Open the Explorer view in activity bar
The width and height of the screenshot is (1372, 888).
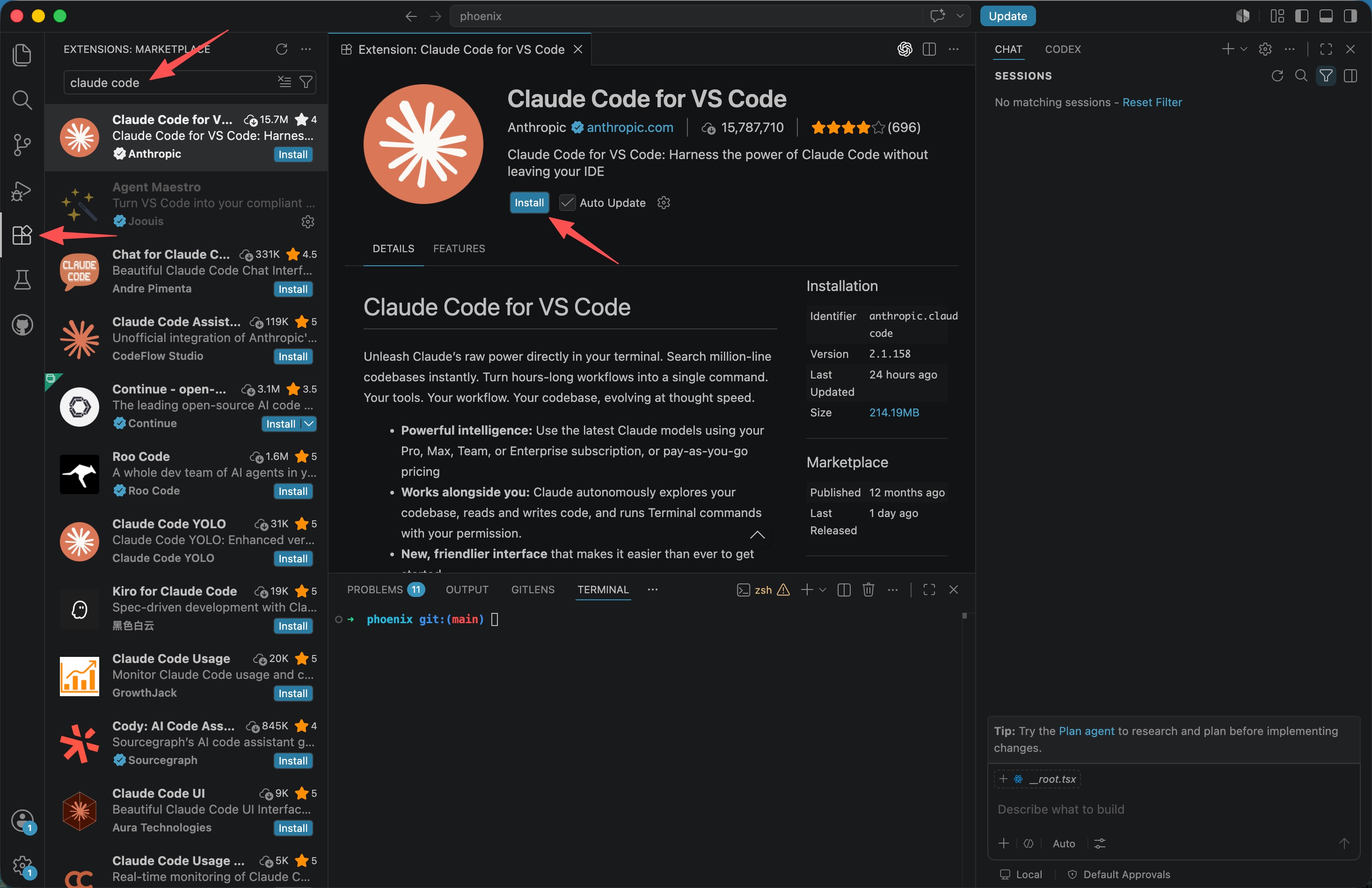pos(22,55)
